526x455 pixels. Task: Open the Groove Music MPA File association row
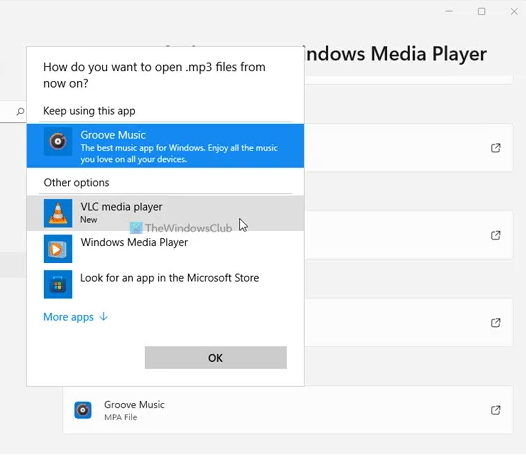click(288, 410)
